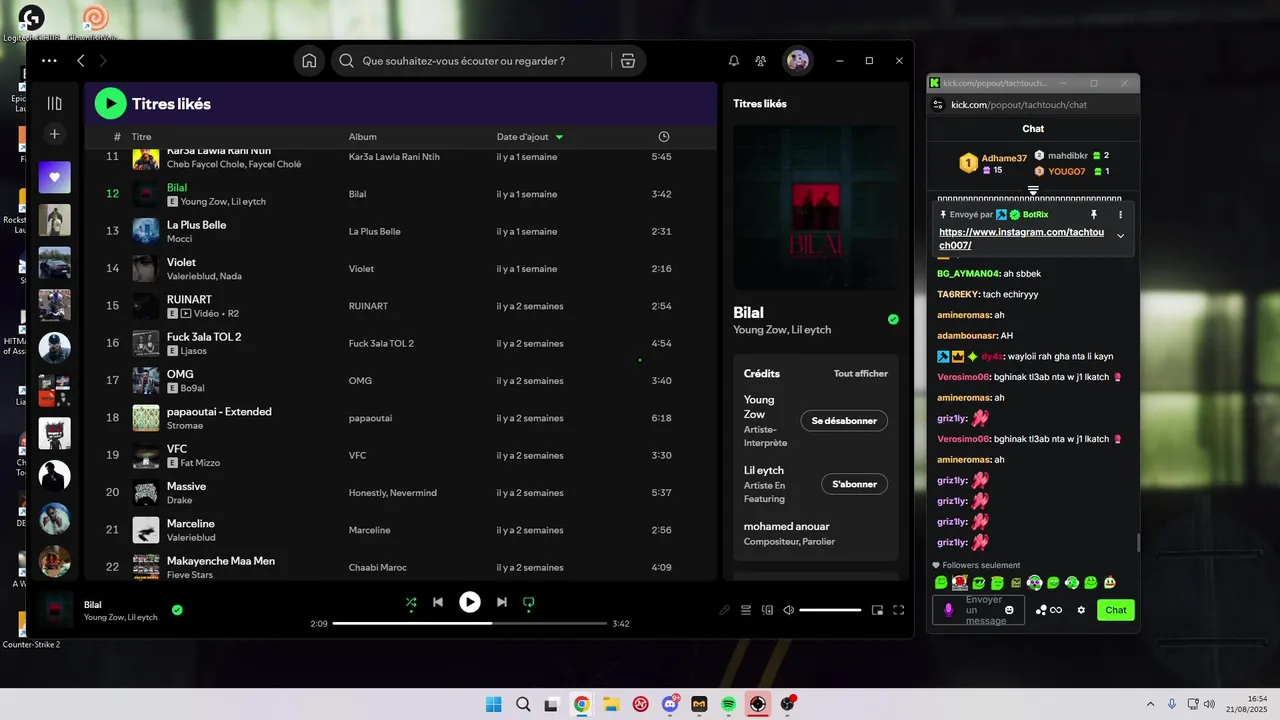Open Friend Activity icon
This screenshot has height=720, width=1280.
click(x=761, y=61)
